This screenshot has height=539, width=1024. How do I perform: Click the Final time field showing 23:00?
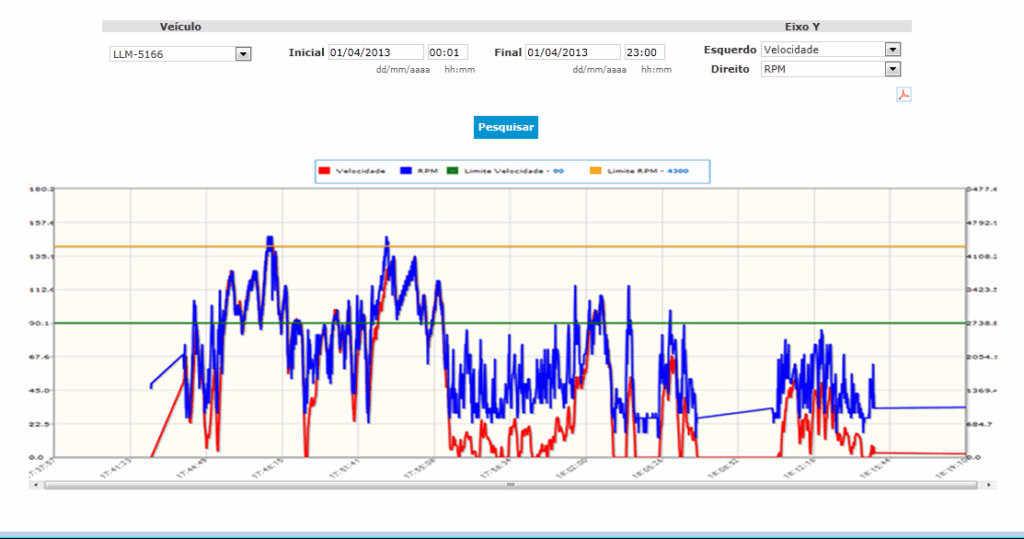point(644,52)
